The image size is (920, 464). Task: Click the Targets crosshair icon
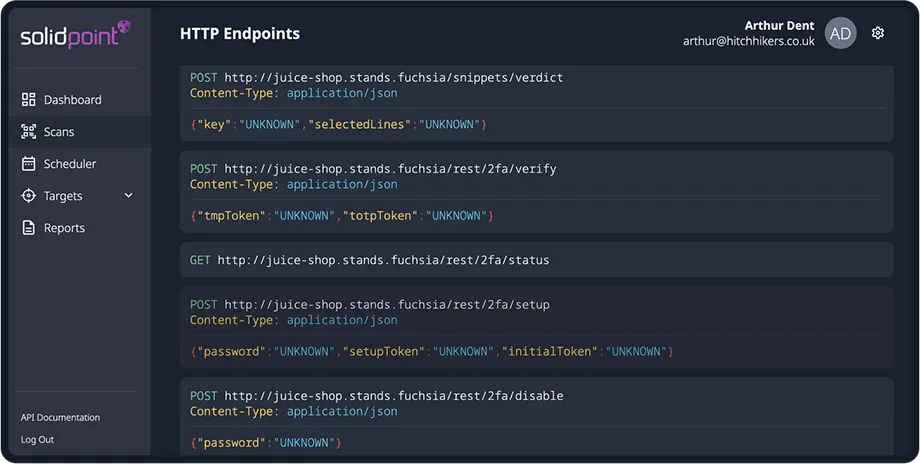click(x=28, y=196)
